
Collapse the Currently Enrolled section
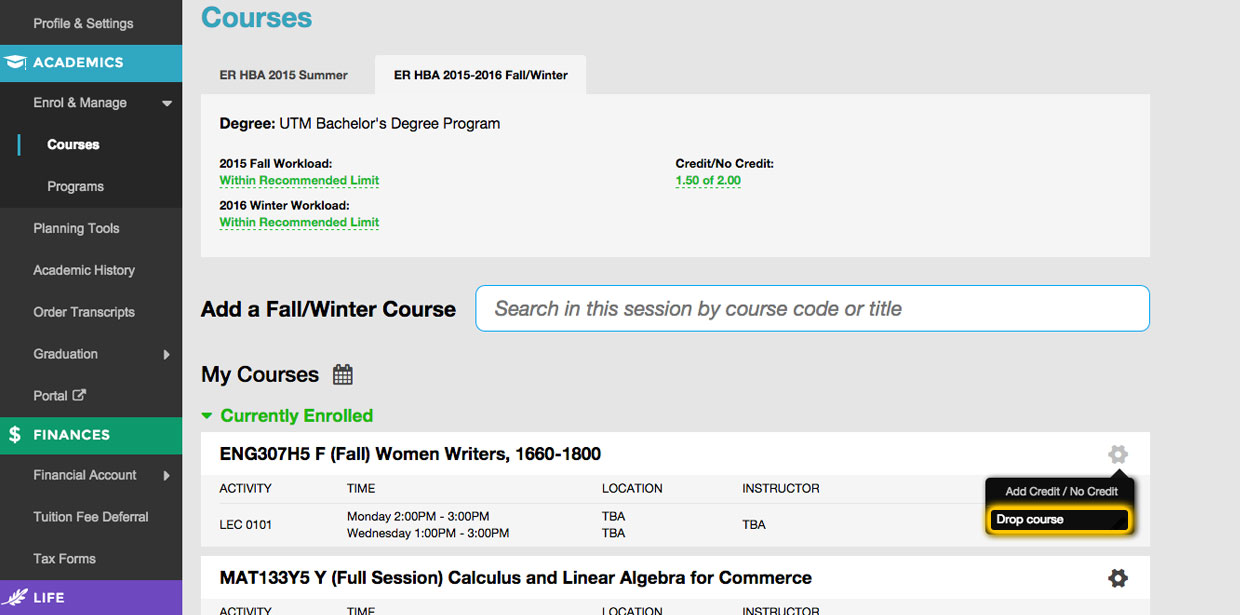tap(207, 416)
